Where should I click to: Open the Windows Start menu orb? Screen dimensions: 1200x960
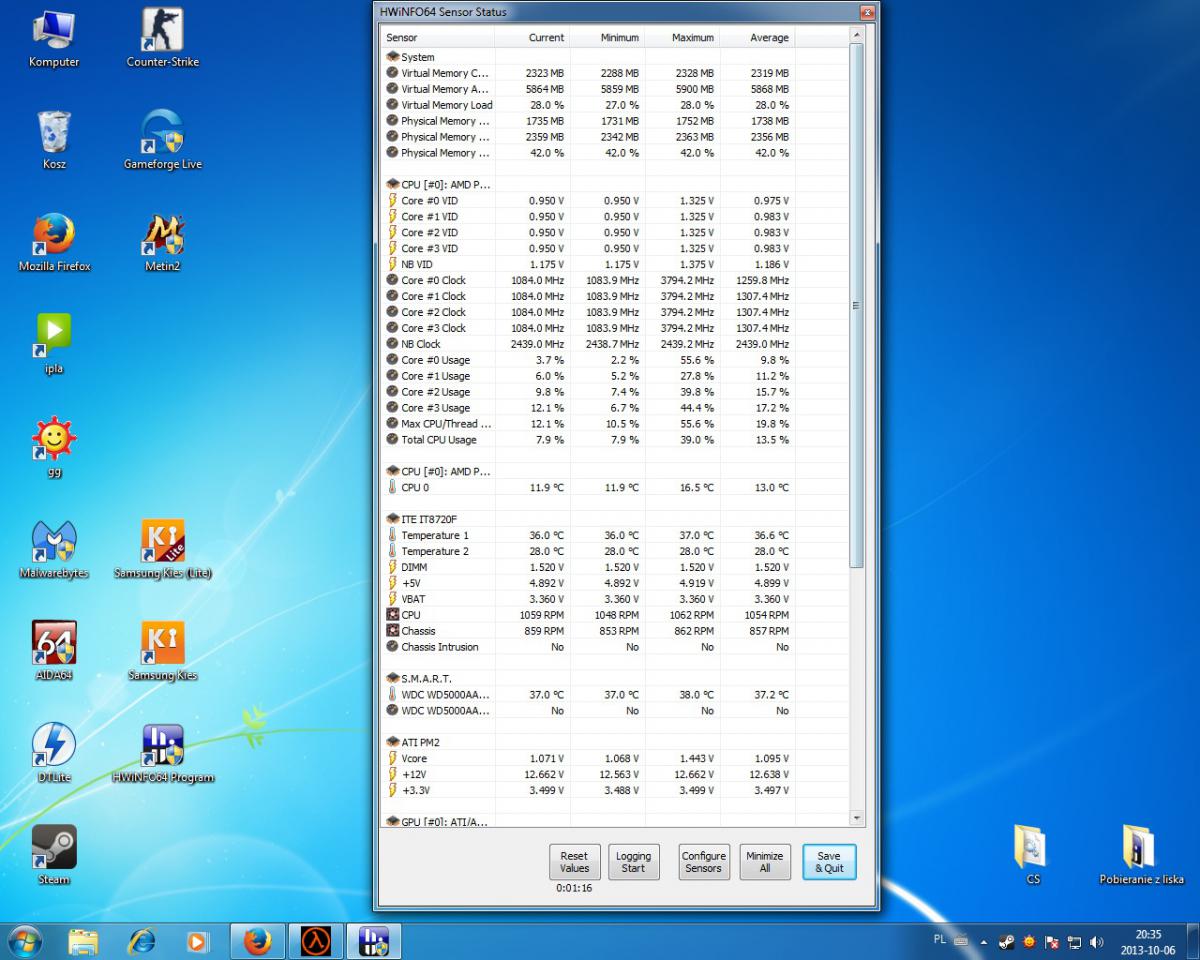click(x=24, y=941)
